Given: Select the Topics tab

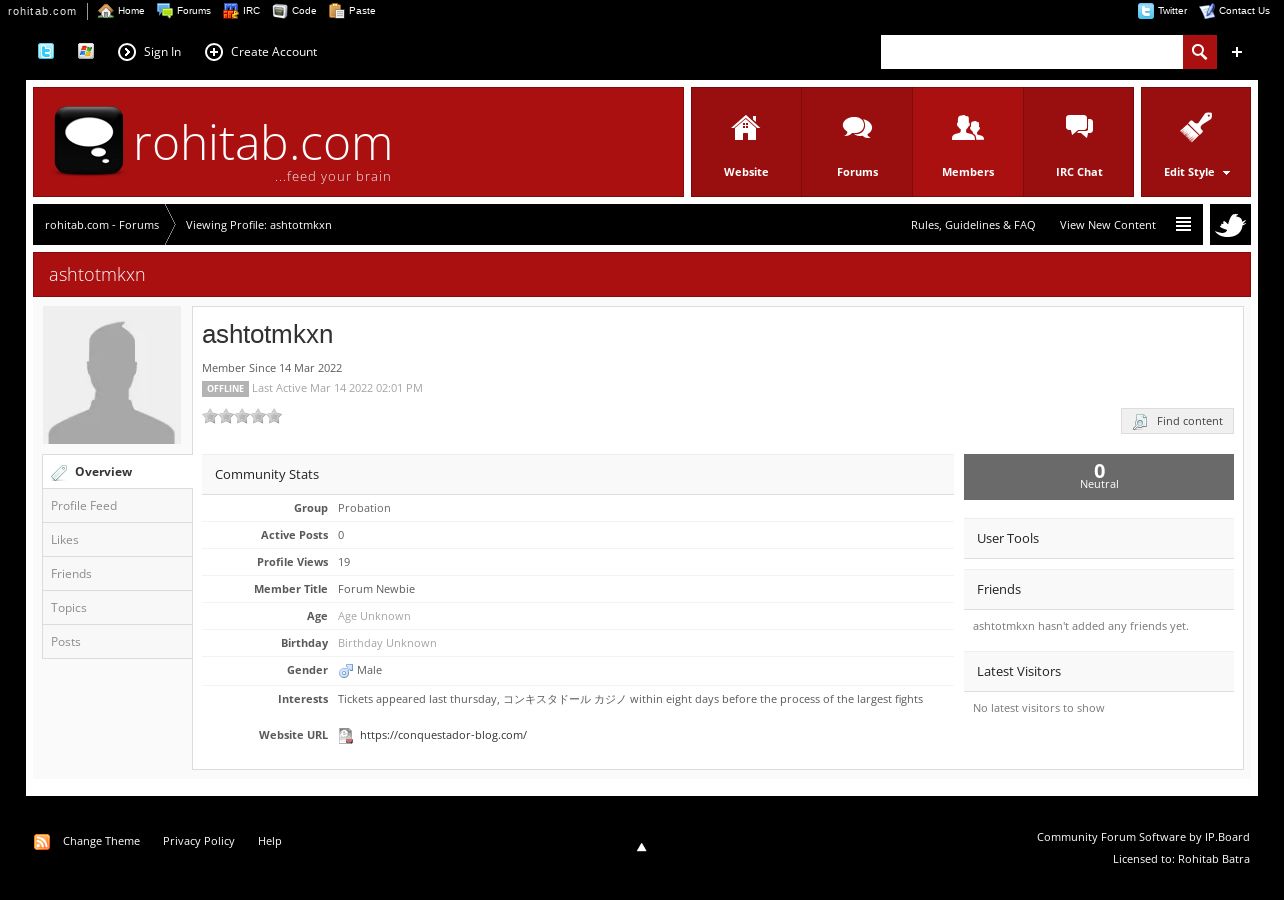Looking at the screenshot, I should tap(117, 608).
